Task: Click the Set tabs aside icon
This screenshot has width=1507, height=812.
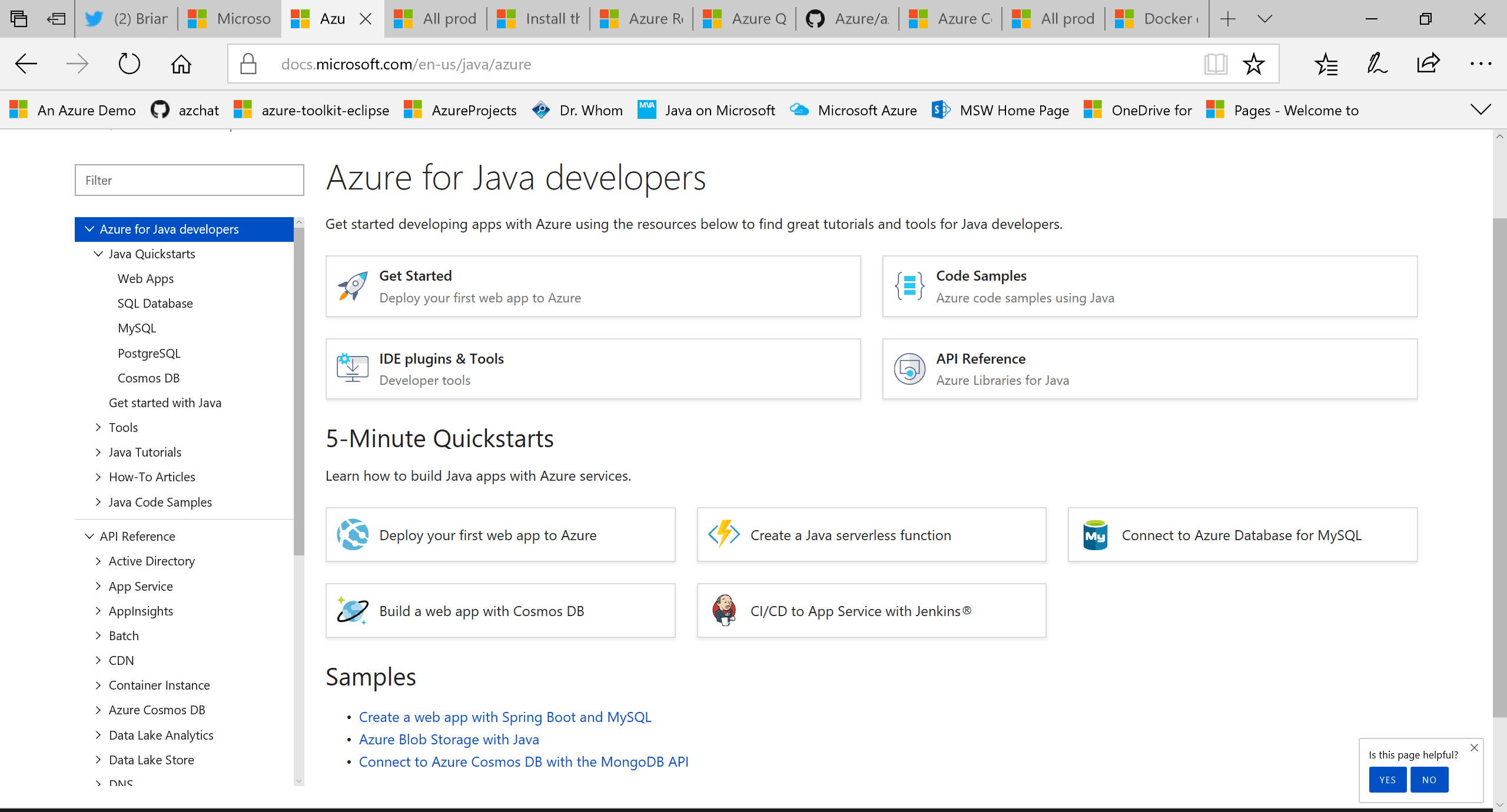Action: point(56,19)
